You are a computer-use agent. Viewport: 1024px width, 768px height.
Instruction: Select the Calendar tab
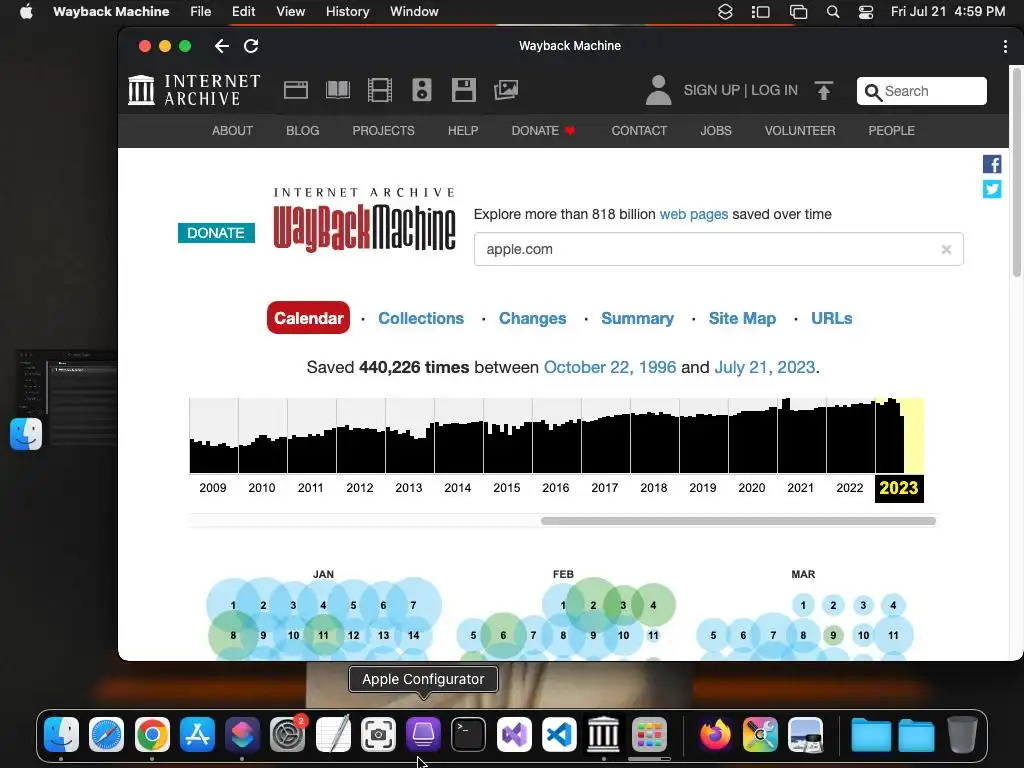point(308,318)
